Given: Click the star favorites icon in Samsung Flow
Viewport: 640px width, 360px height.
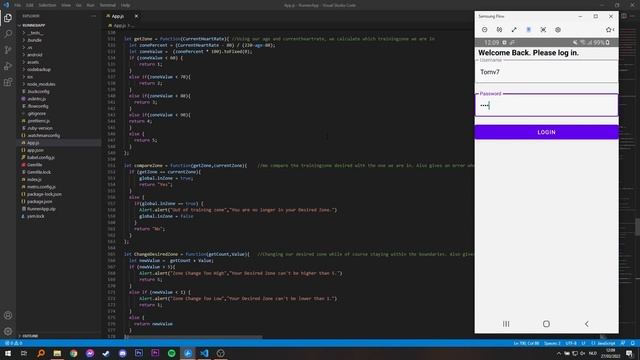Looking at the screenshot, I should (609, 30).
